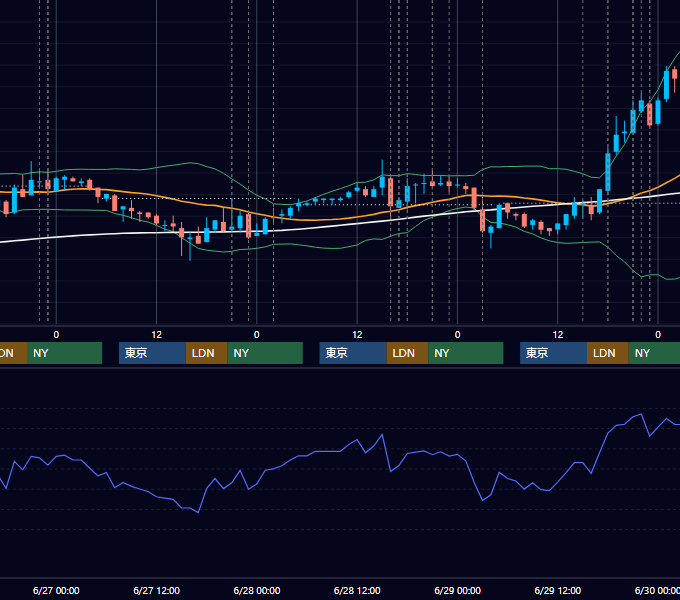Click the 6/27 00:00 date label
Screen dimensions: 680x600
[x=56, y=590]
